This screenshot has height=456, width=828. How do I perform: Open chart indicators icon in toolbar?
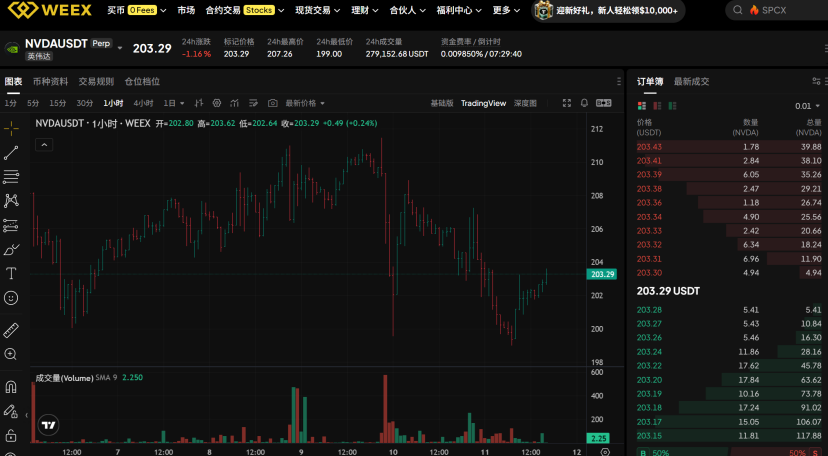[x=234, y=103]
